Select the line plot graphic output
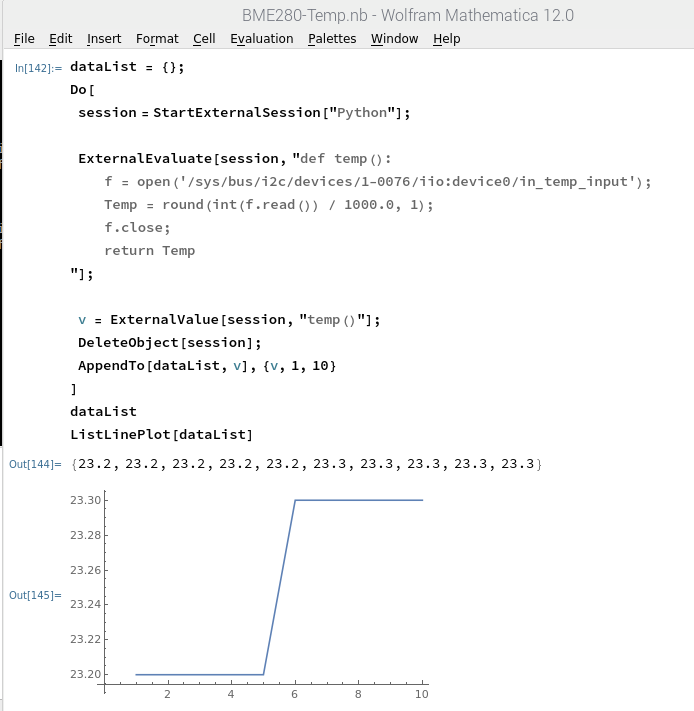Image resolution: width=694 pixels, height=711 pixels. pos(249,595)
